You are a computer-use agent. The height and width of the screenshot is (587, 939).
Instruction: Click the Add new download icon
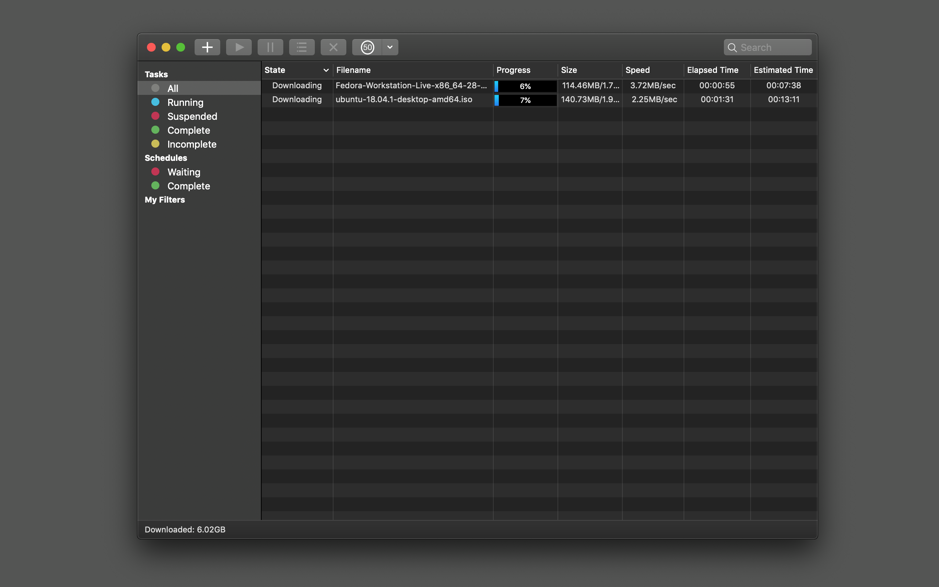207,46
